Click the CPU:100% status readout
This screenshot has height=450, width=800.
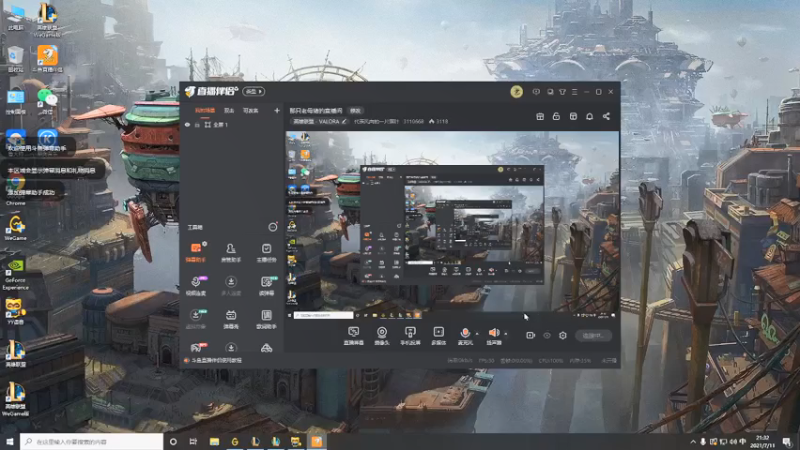[x=551, y=361]
